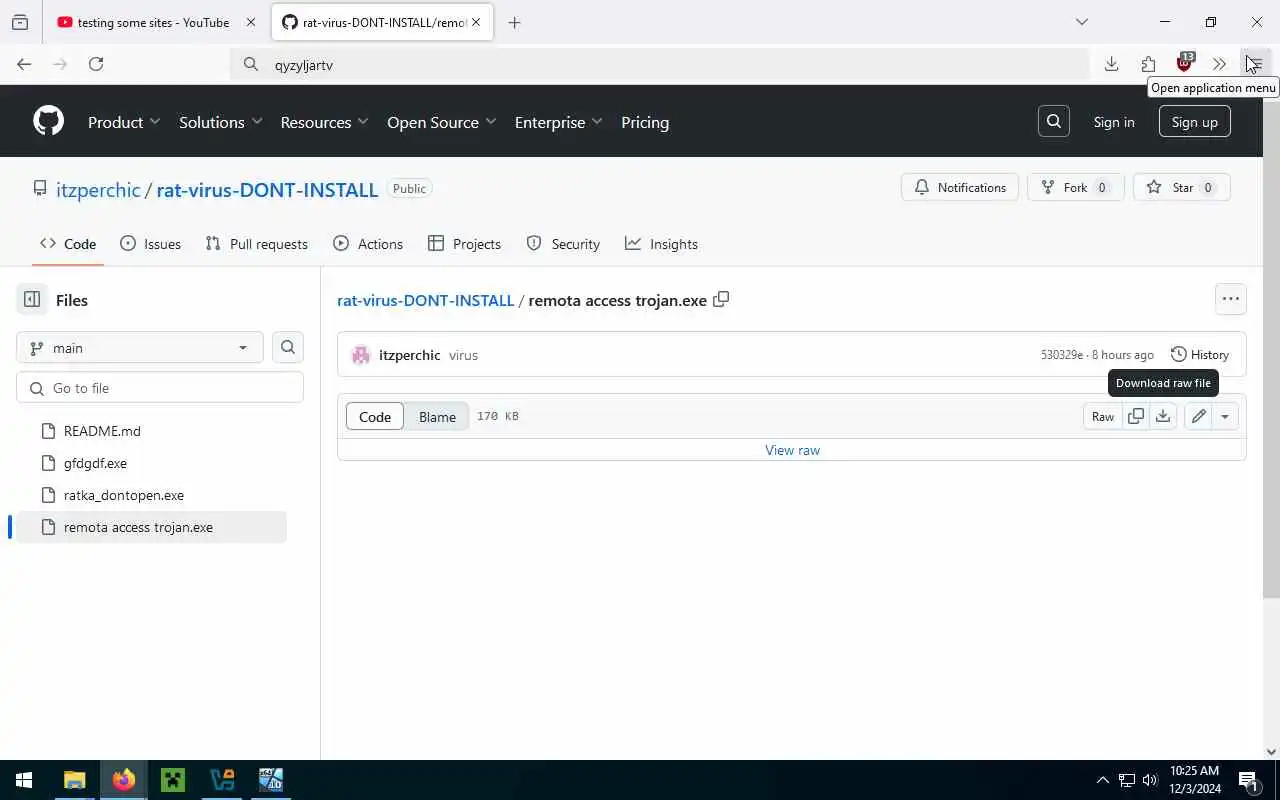
Task: Collapse the Files side panel icon
Action: click(32, 299)
